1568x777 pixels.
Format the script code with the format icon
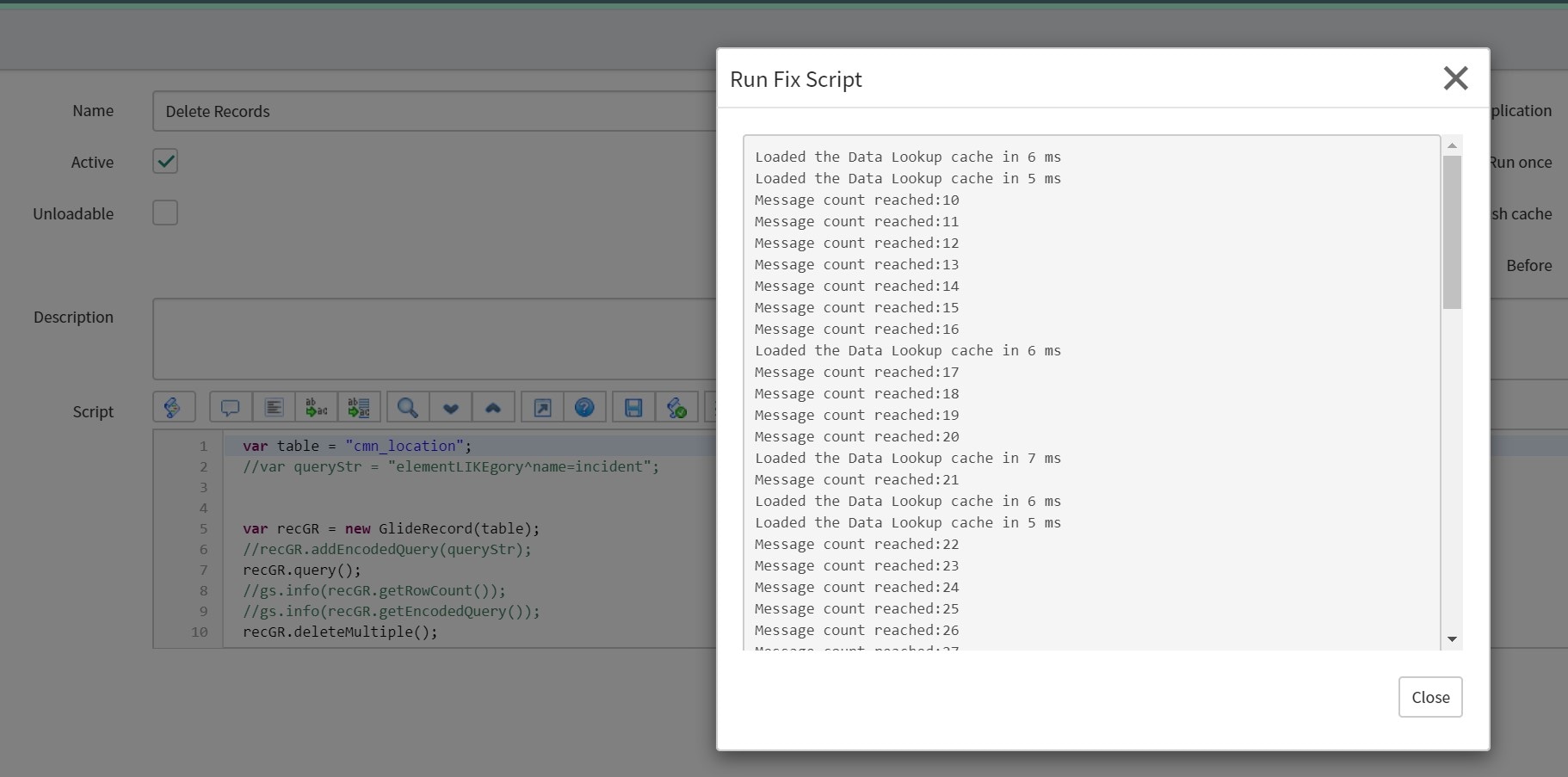(273, 406)
